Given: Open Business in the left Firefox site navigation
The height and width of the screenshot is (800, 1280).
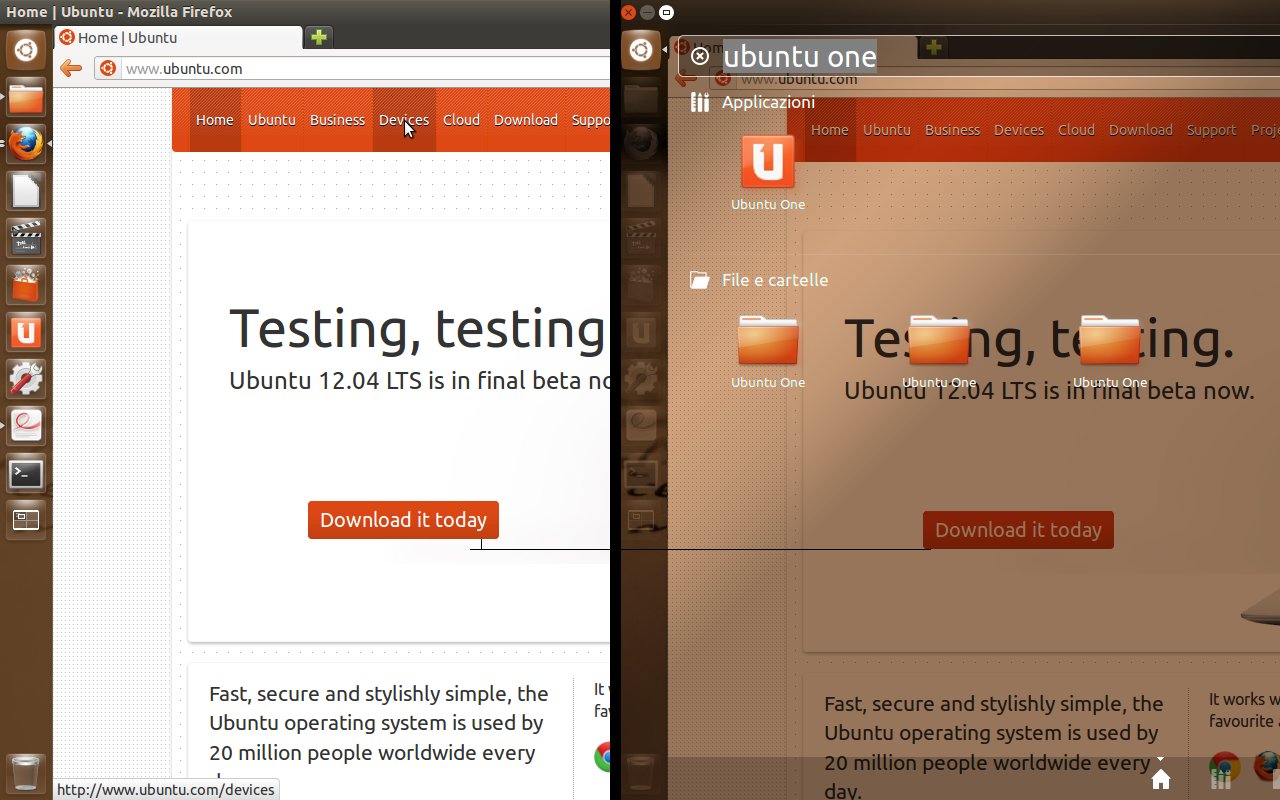Looking at the screenshot, I should coord(337,120).
